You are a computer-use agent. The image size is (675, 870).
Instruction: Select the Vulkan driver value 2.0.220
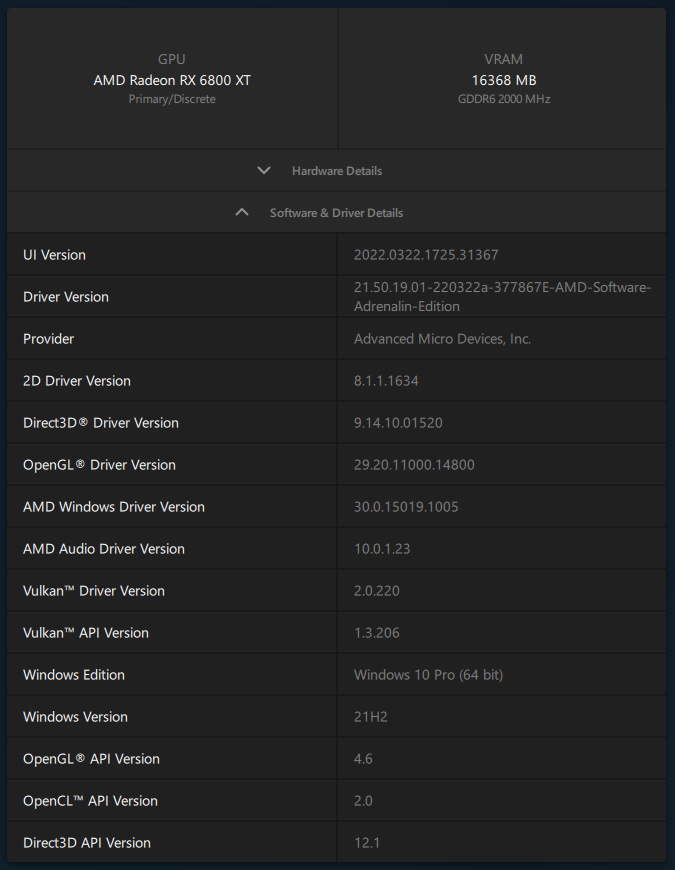pos(377,591)
